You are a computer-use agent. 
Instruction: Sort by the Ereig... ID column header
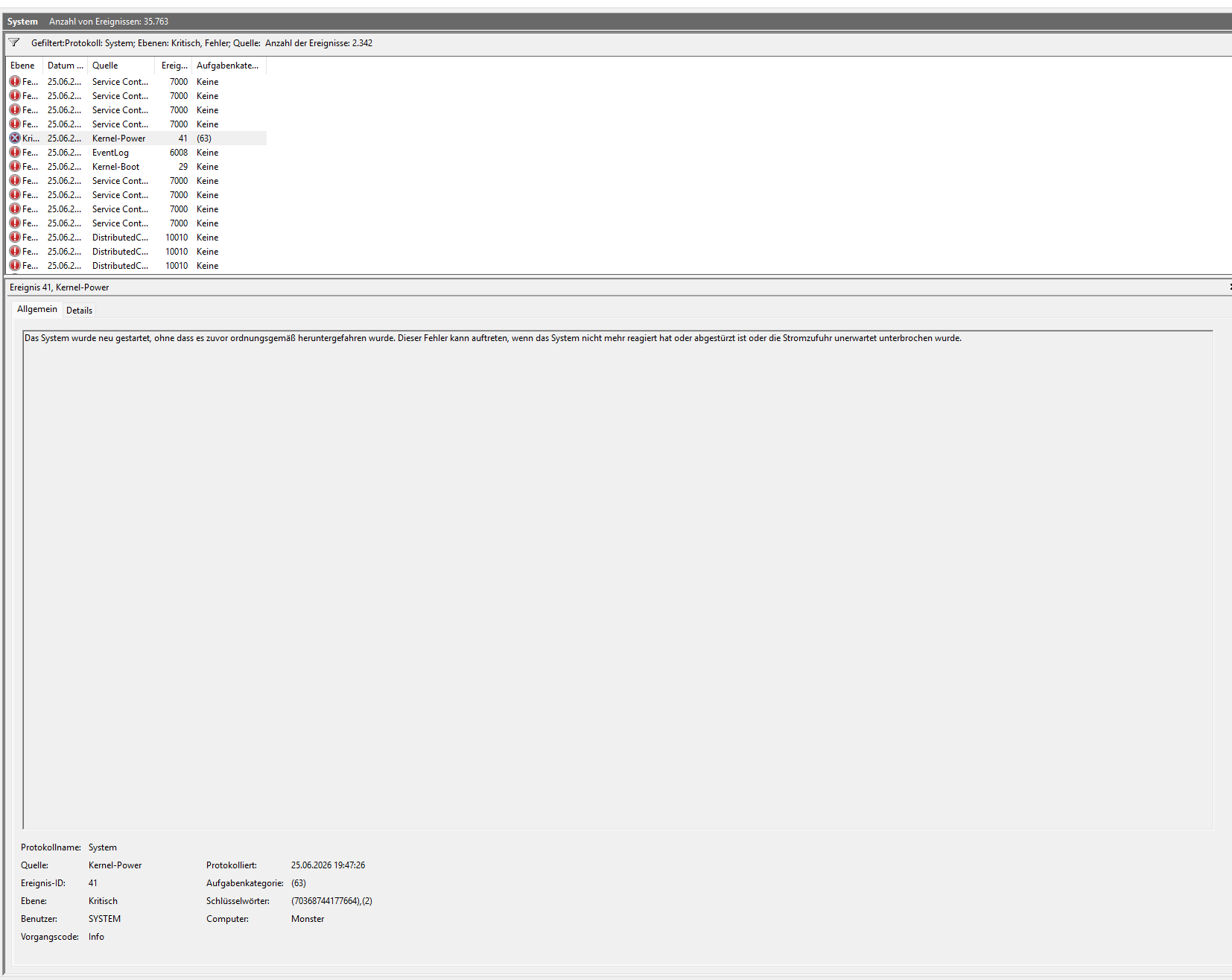pos(174,66)
